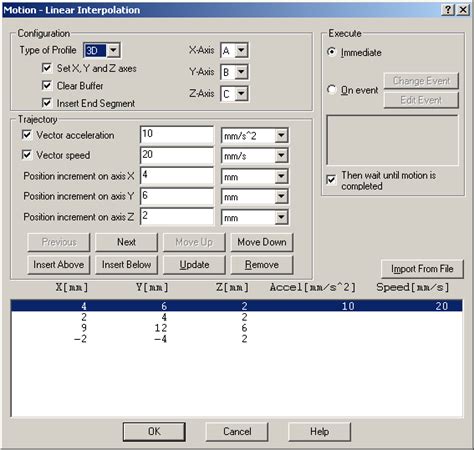Close the Motion - Linear Interpolation dialog
474x450 pixels.
tap(463, 10)
